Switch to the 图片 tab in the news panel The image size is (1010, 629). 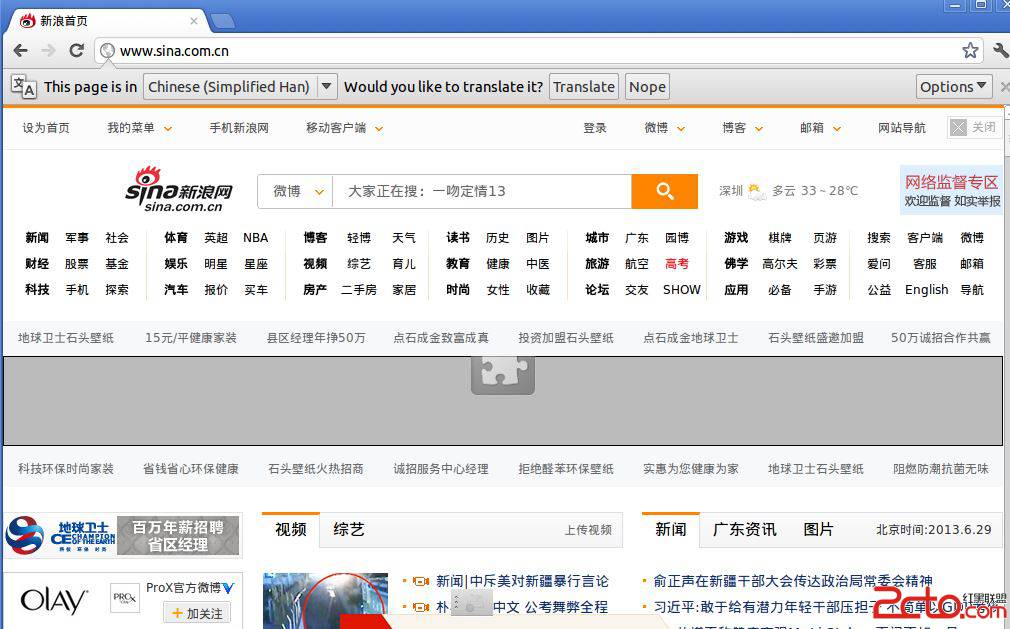(x=819, y=530)
